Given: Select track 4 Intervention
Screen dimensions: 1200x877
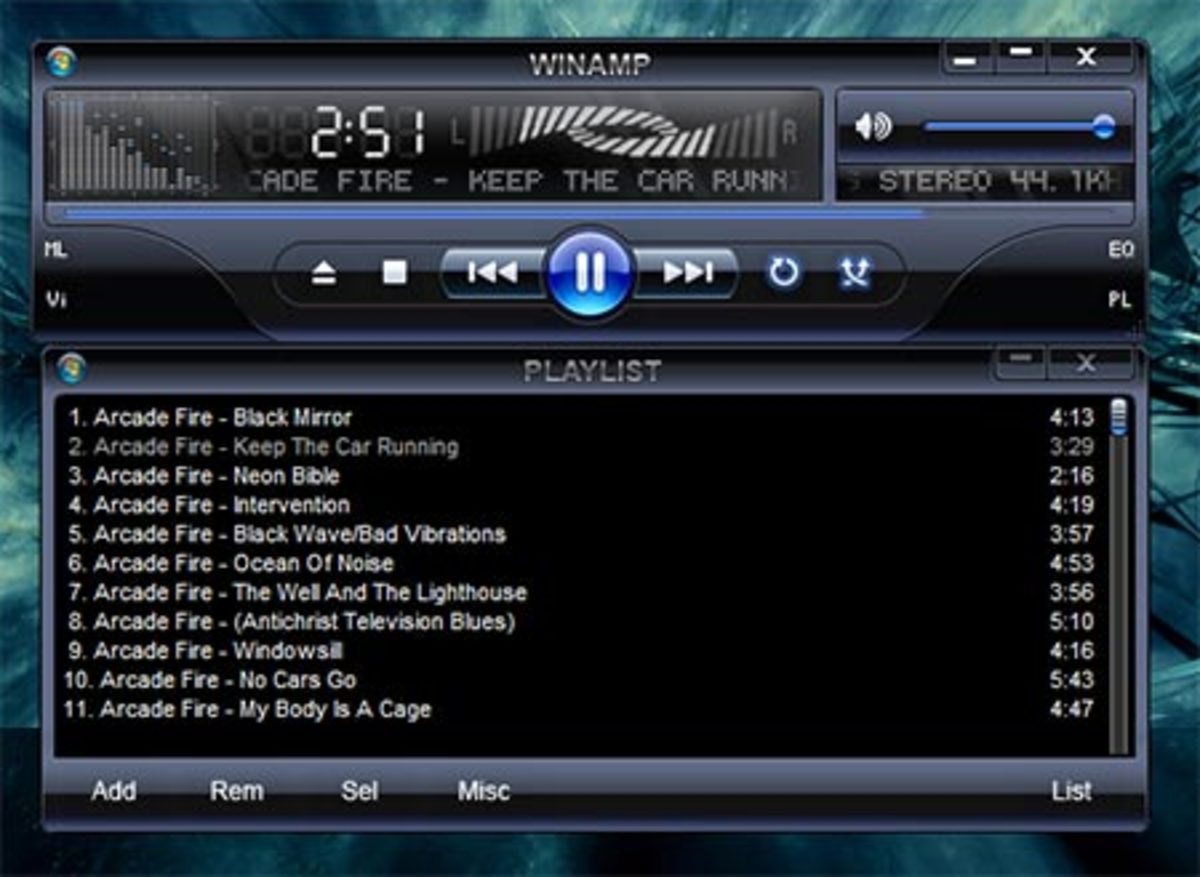Looking at the screenshot, I should pyautogui.click(x=581, y=504).
